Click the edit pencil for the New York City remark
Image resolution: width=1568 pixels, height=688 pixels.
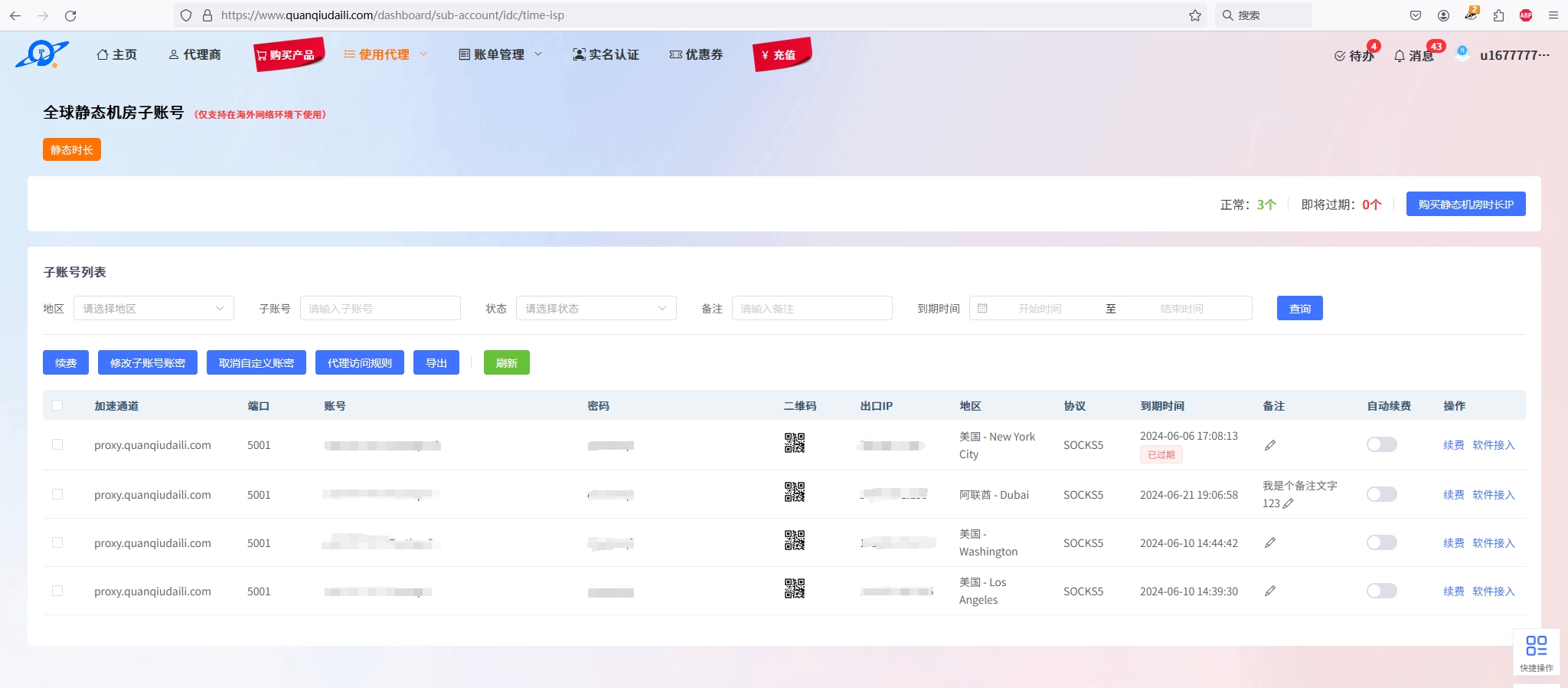tap(1269, 445)
